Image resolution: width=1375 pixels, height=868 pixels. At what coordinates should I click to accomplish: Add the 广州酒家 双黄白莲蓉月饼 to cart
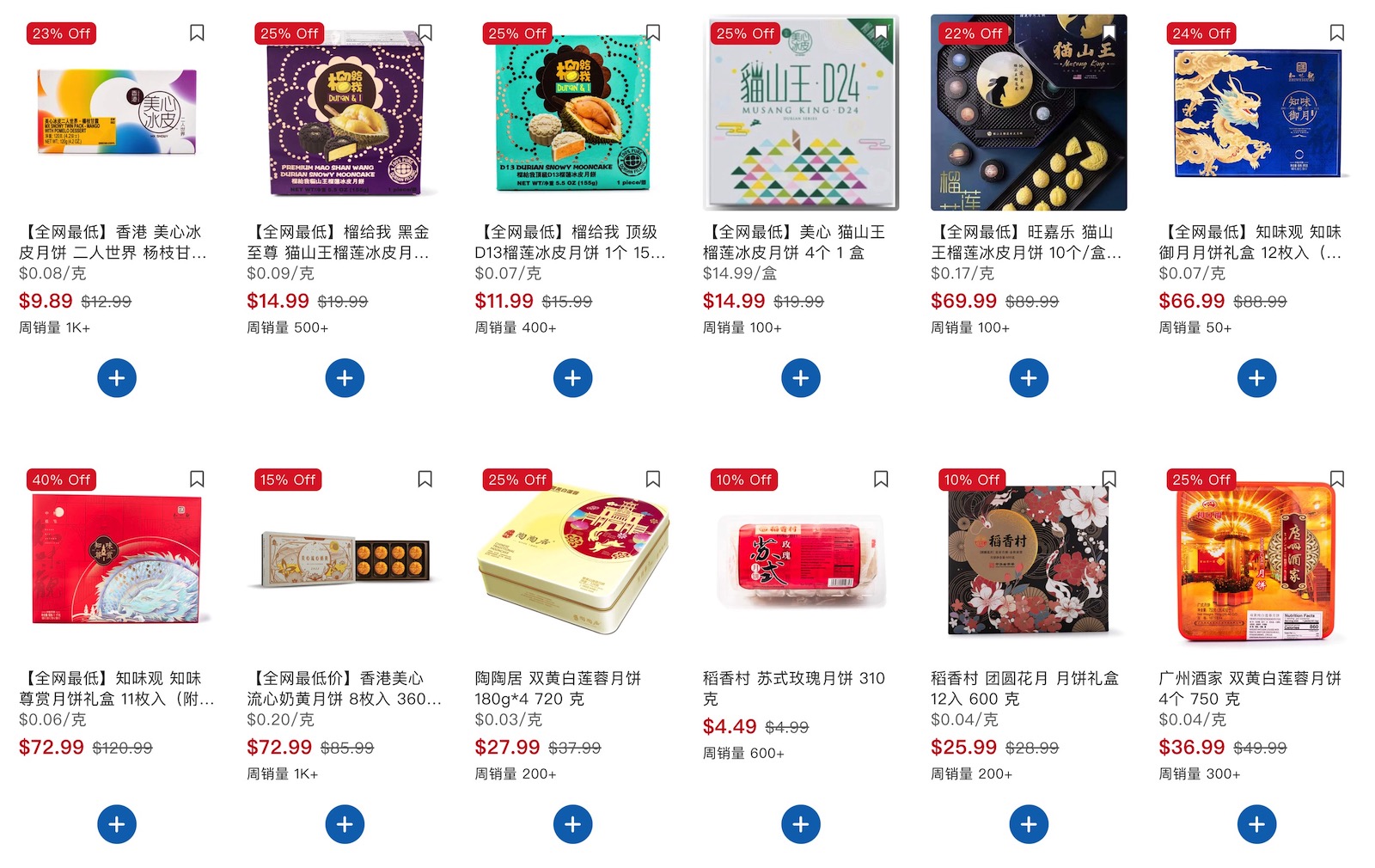(x=1256, y=824)
